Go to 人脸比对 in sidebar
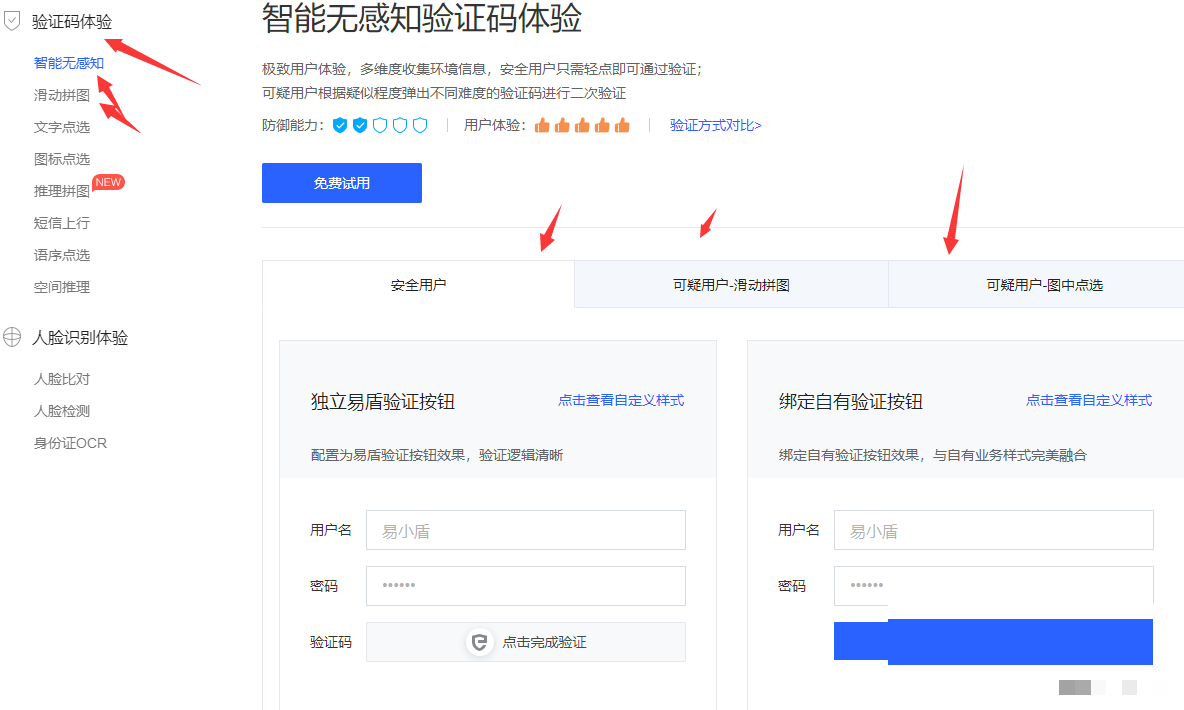This screenshot has height=710, width=1184. pyautogui.click(x=62, y=379)
